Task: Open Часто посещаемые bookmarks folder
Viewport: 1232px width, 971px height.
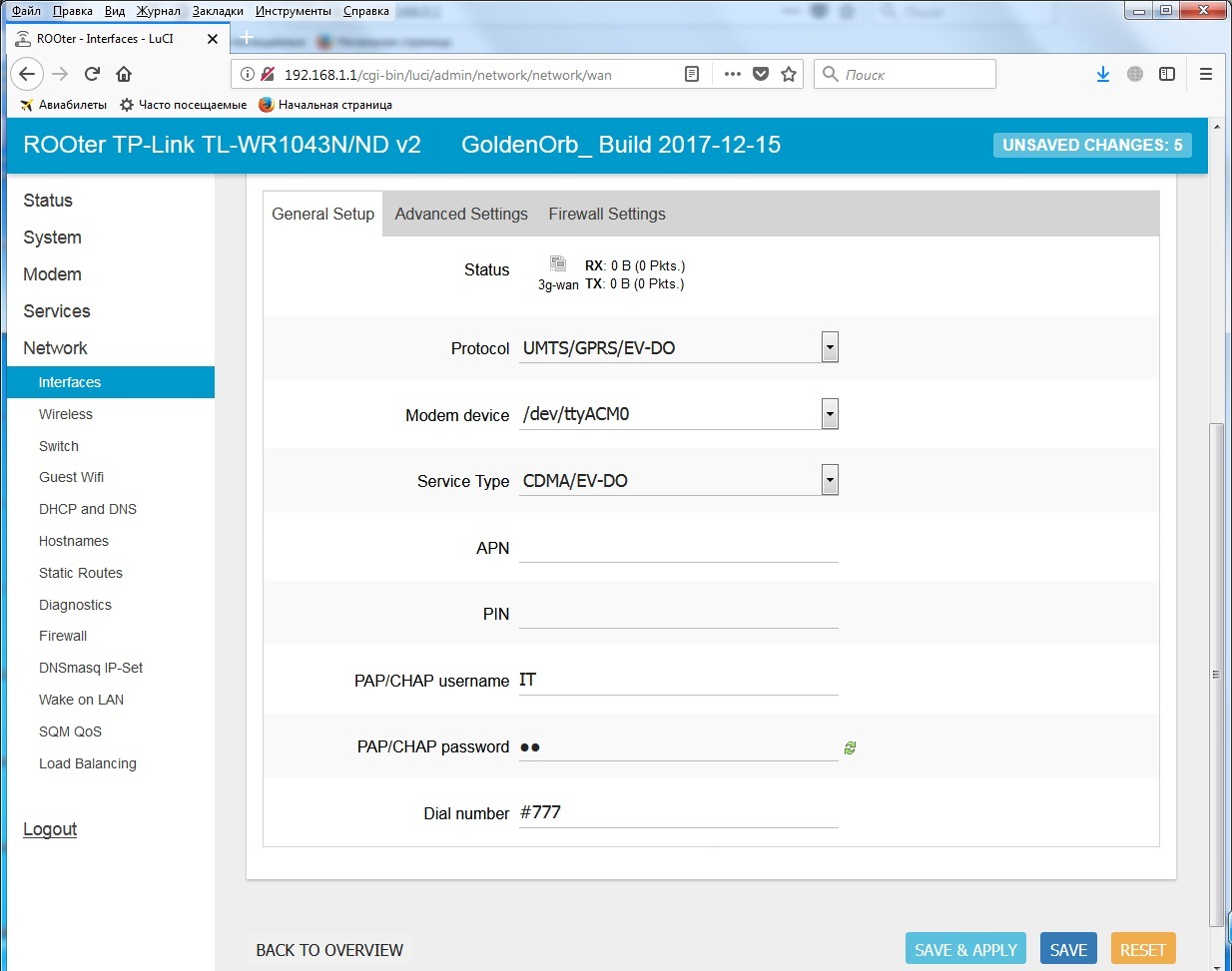Action: tap(183, 104)
